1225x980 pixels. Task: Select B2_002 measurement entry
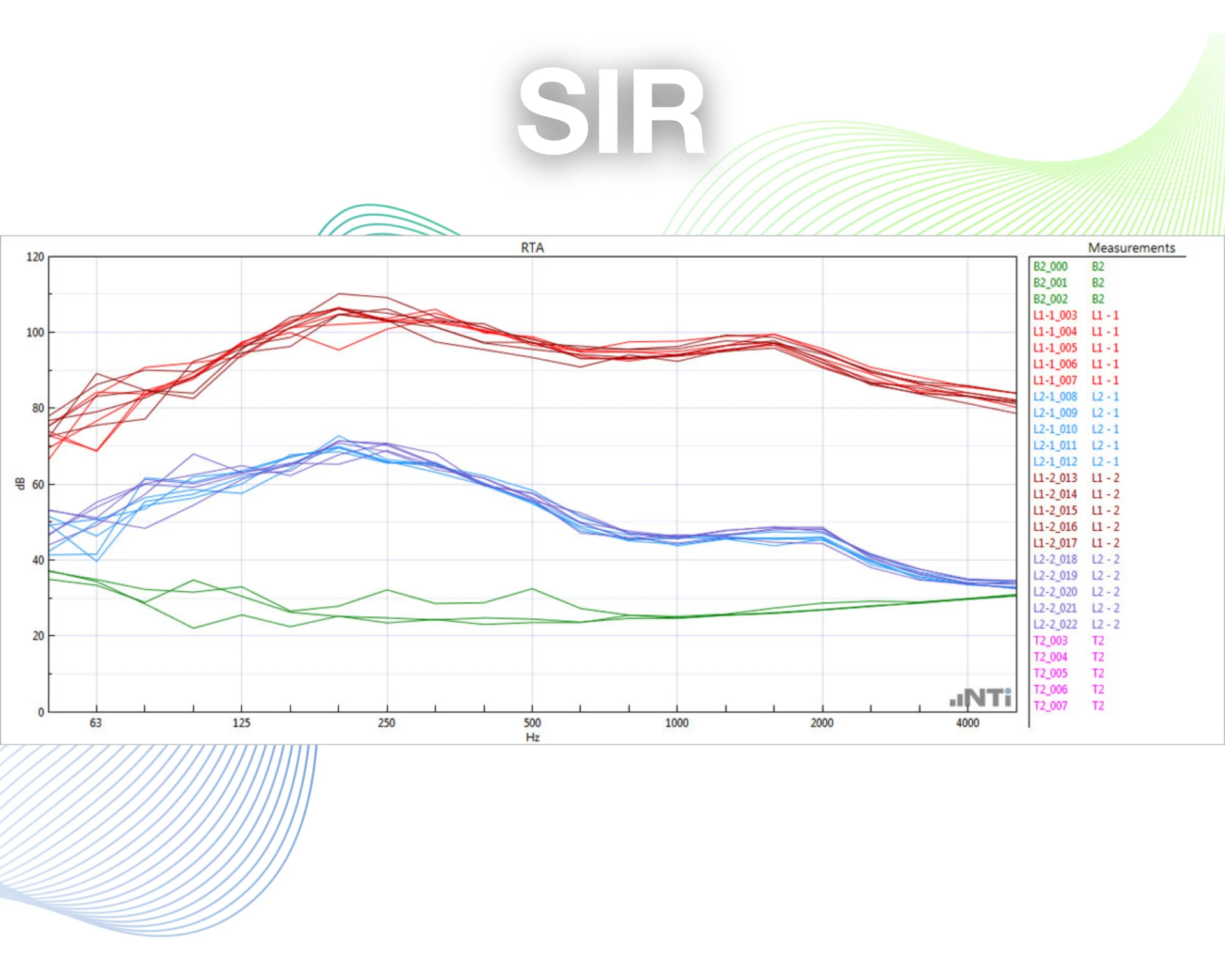click(1050, 299)
